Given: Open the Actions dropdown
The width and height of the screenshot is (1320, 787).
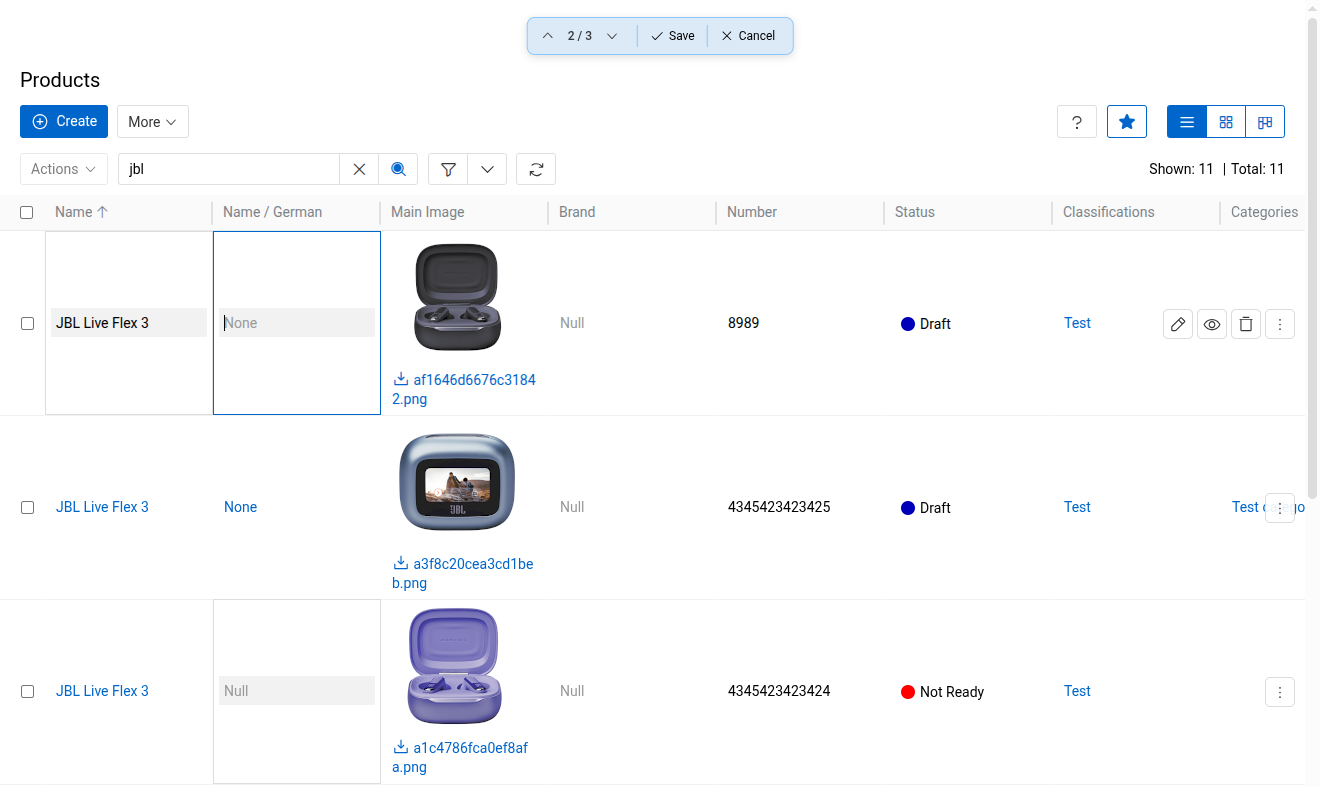Looking at the screenshot, I should [x=64, y=169].
